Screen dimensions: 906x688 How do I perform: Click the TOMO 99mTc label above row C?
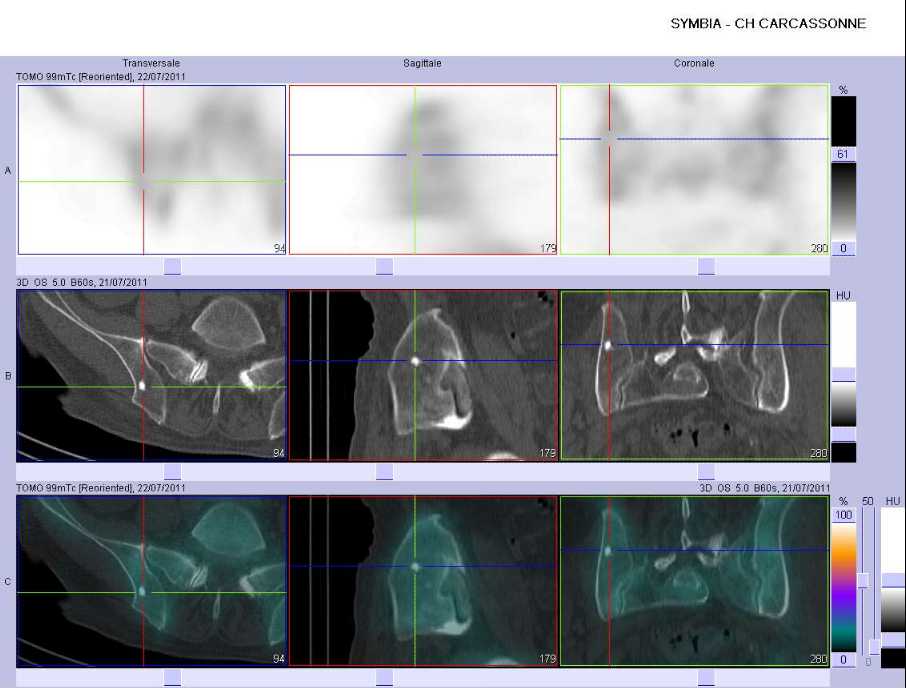pos(101,488)
